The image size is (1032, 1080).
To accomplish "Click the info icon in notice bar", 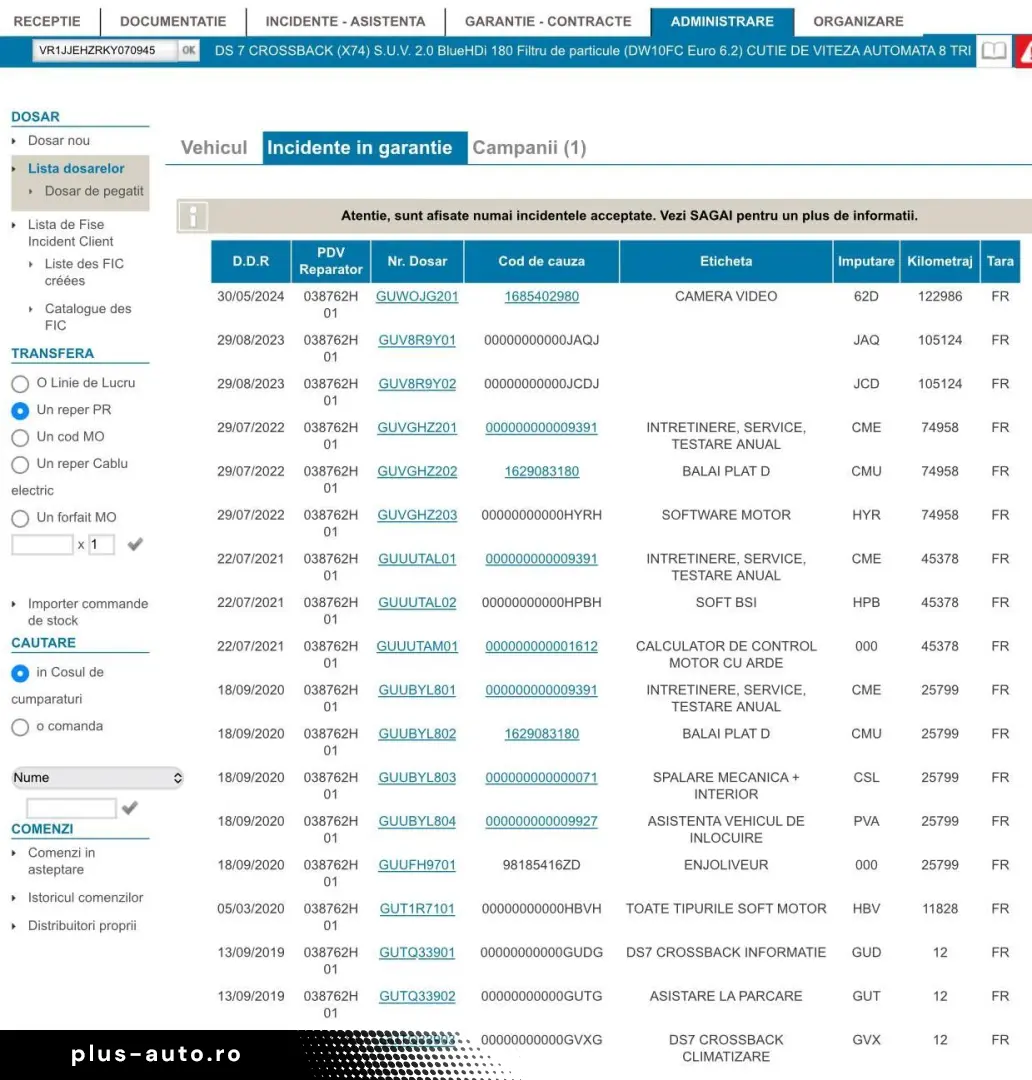I will (x=193, y=216).
